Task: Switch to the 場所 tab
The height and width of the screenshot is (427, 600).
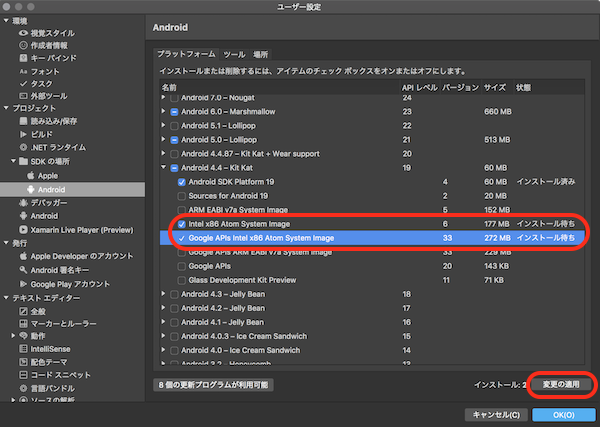Action: [260, 54]
